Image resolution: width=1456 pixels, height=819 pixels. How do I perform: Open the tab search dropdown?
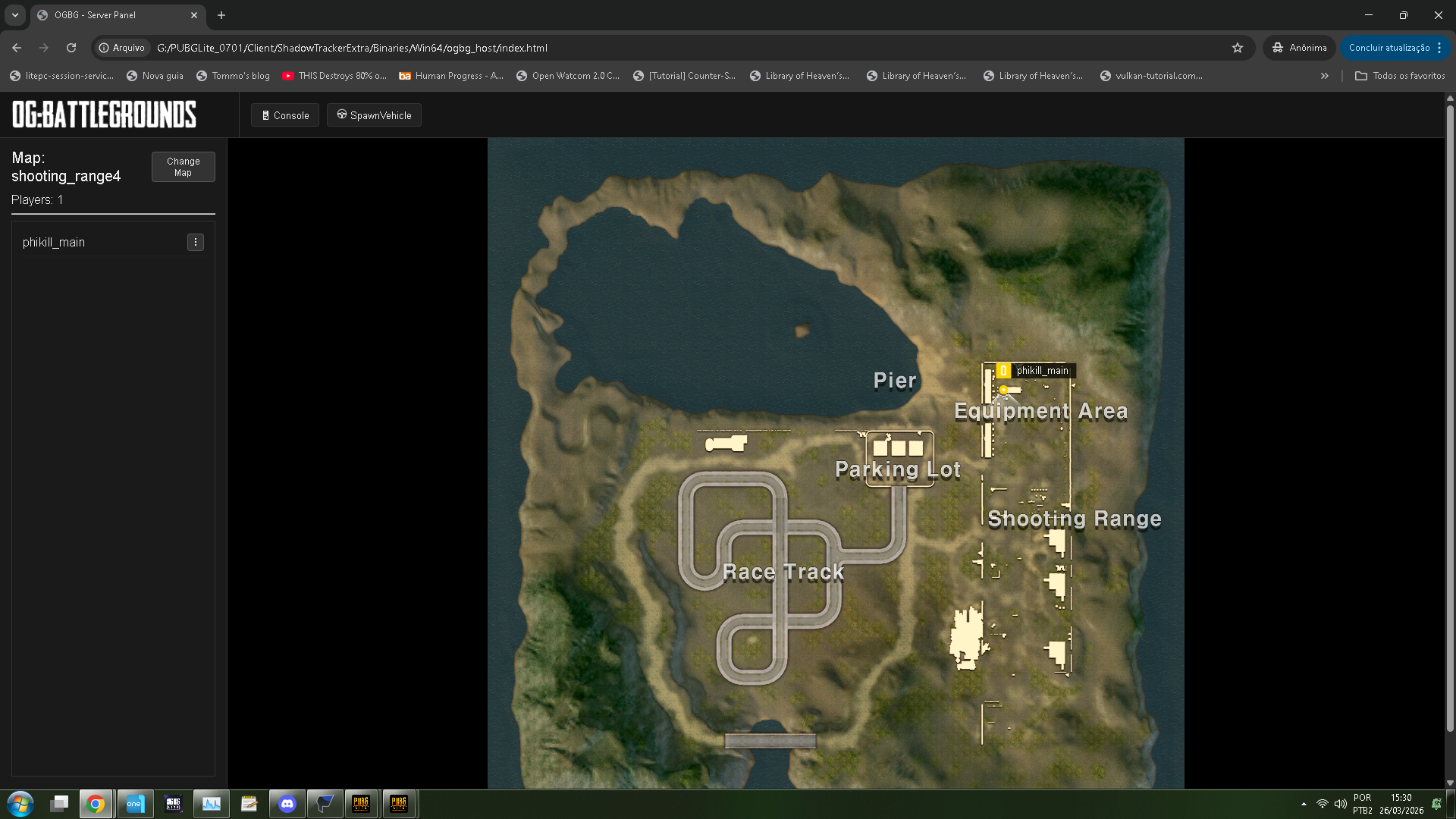point(15,15)
